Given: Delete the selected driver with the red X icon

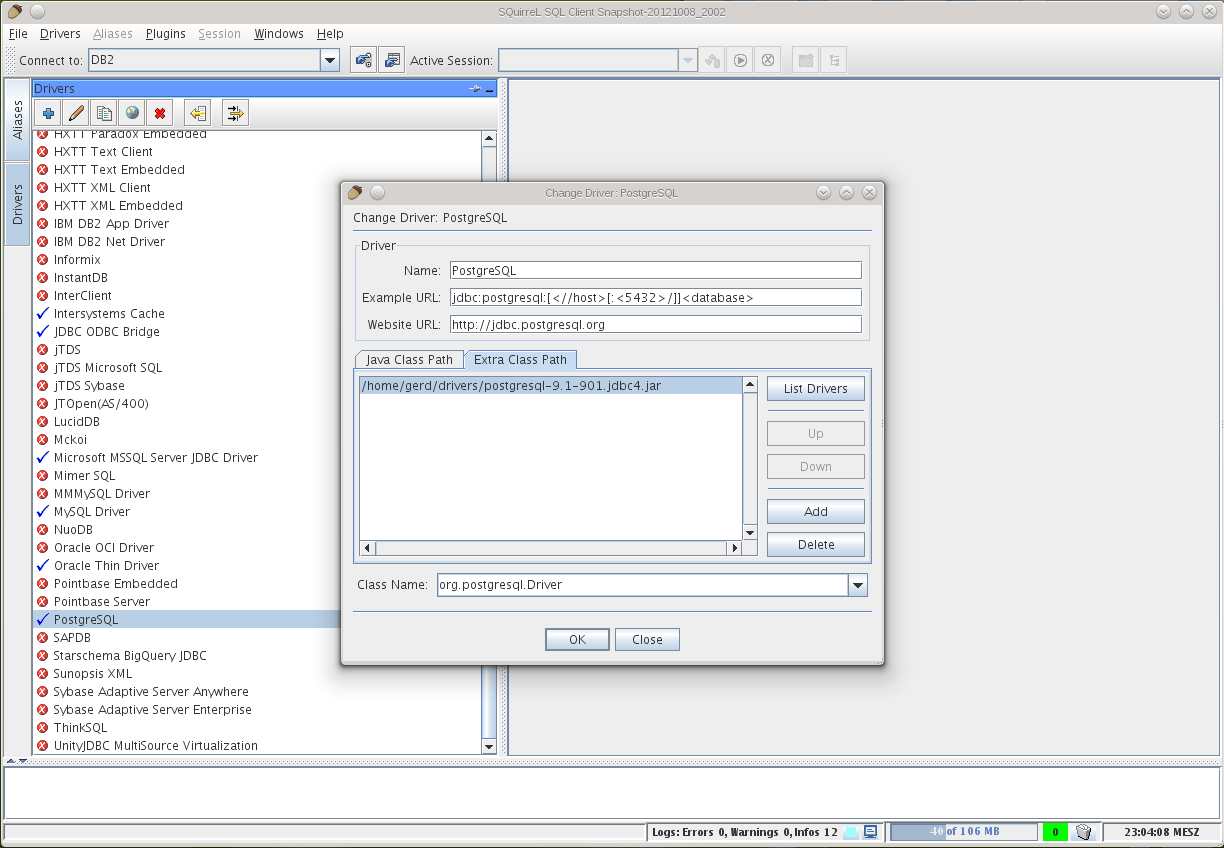Looking at the screenshot, I should click(160, 112).
